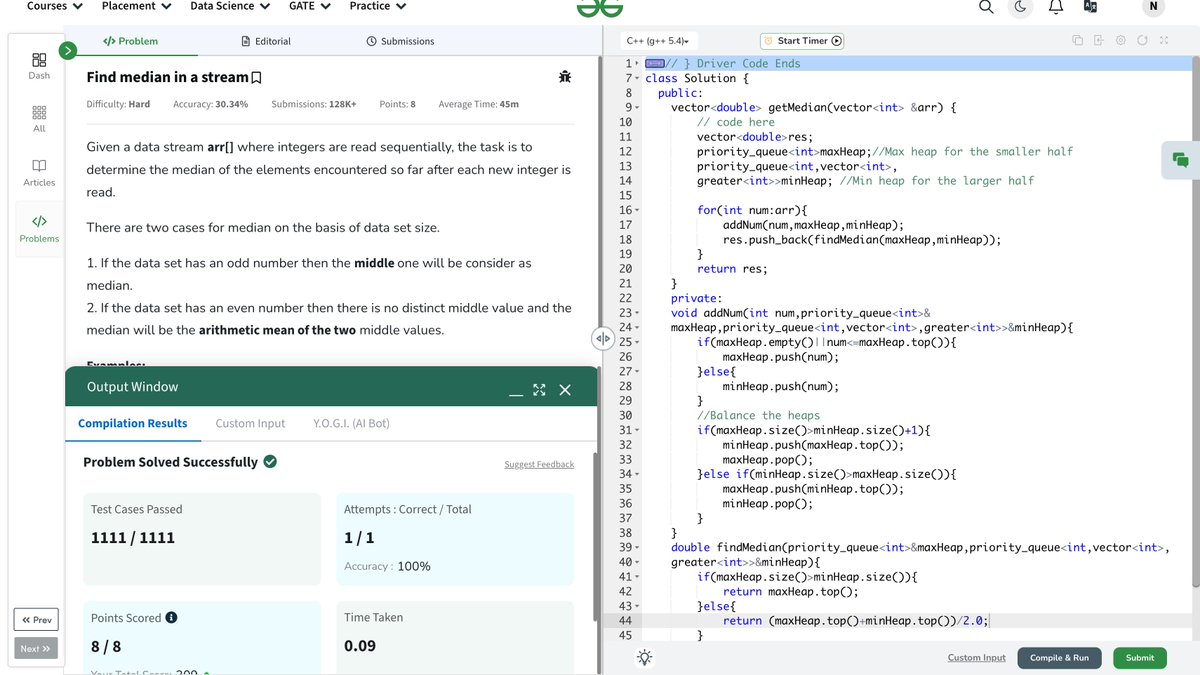Image resolution: width=1200 pixels, height=675 pixels.
Task: Click the Suggest Feedback link
Action: point(539,464)
